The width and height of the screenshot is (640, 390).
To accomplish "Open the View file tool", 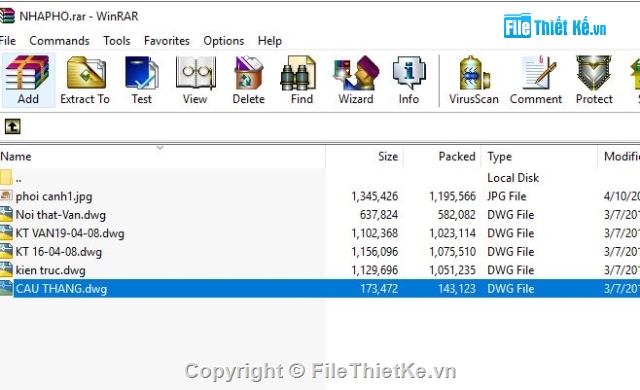I will click(x=195, y=80).
